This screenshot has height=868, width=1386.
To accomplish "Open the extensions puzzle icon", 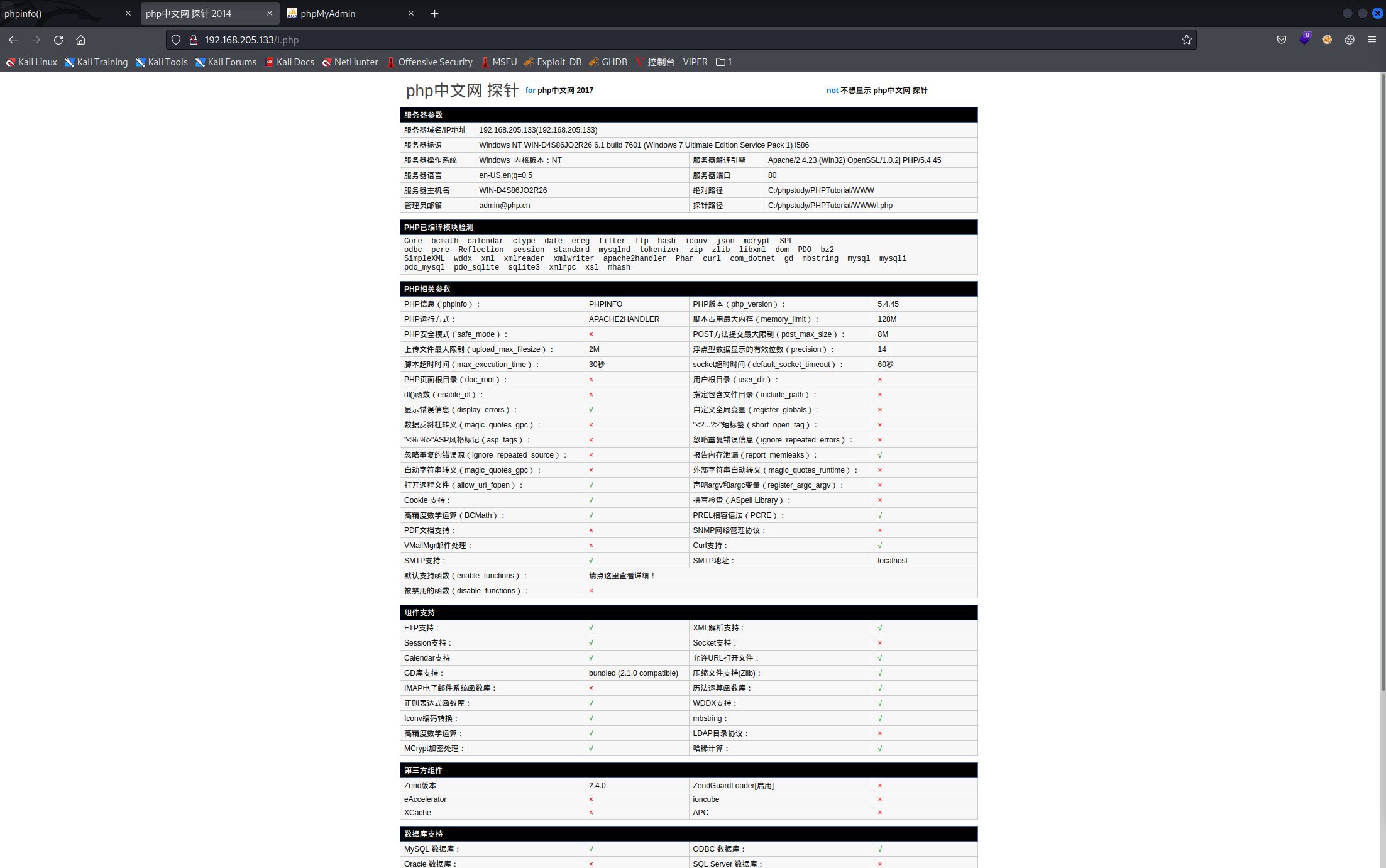I will [x=1349, y=40].
